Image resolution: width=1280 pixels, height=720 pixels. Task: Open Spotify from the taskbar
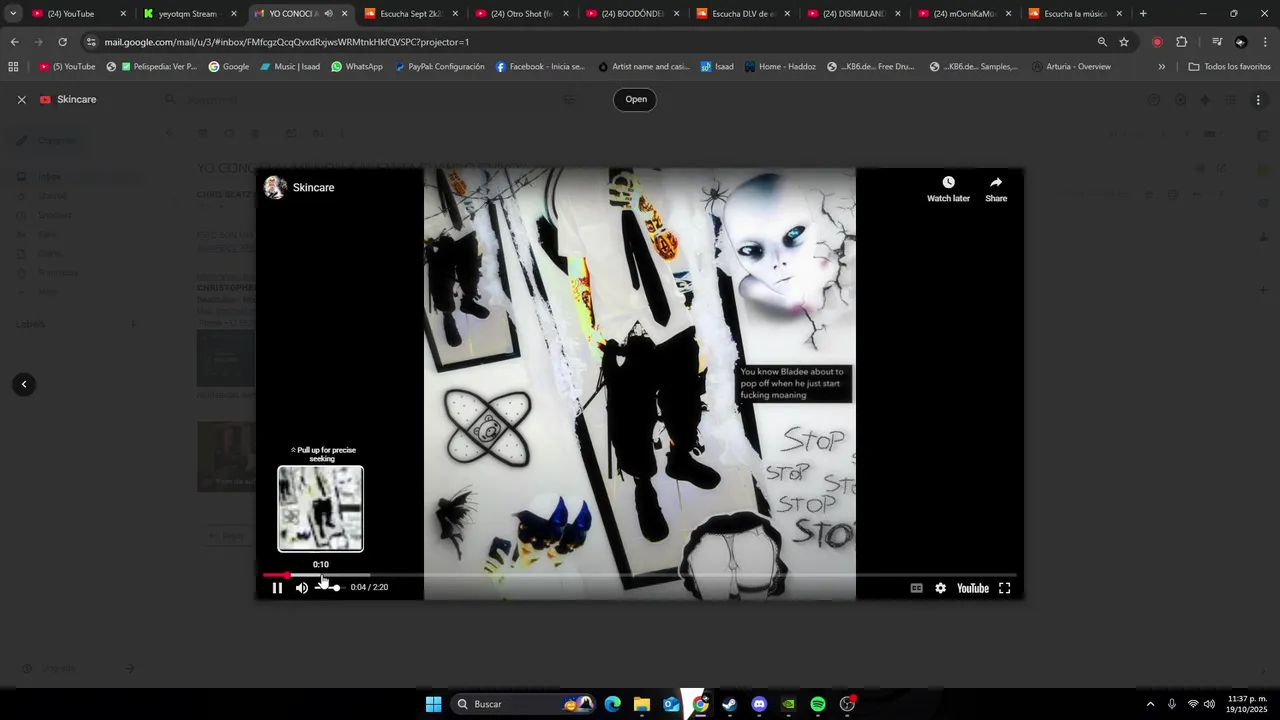[x=818, y=704]
